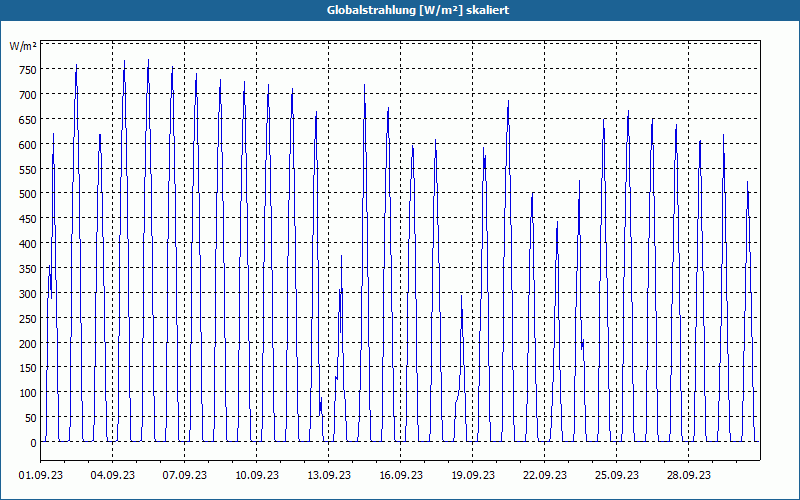Click the date label '19.09.23'

(x=473, y=476)
